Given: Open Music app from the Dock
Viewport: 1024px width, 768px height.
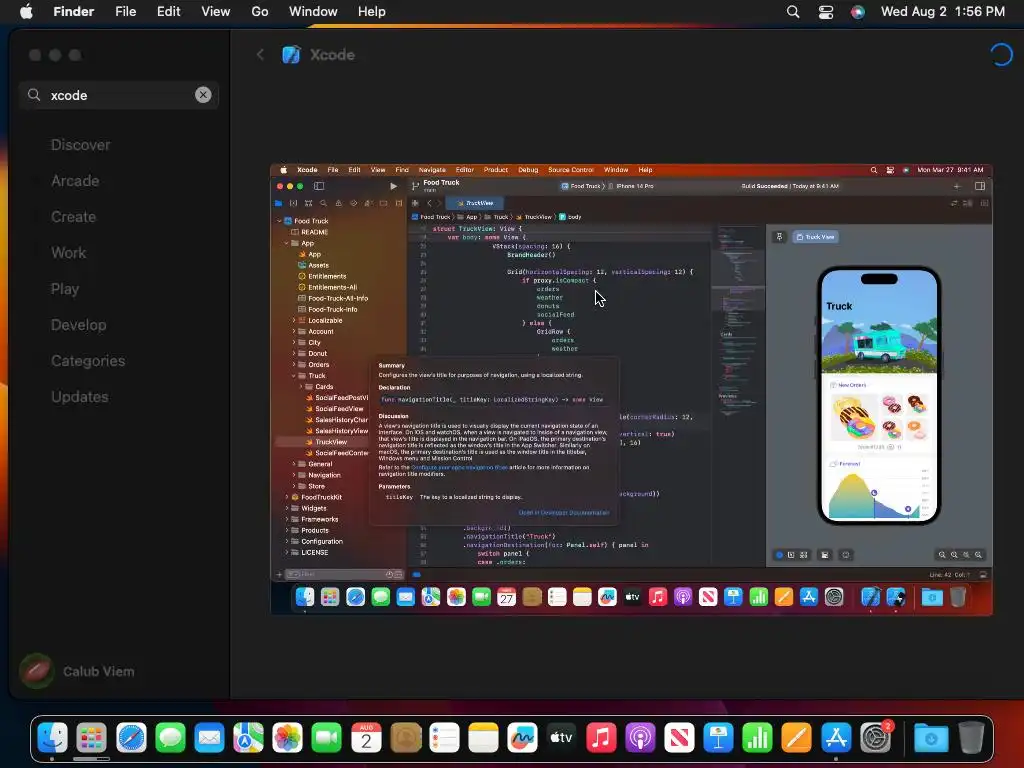Looking at the screenshot, I should point(601,738).
